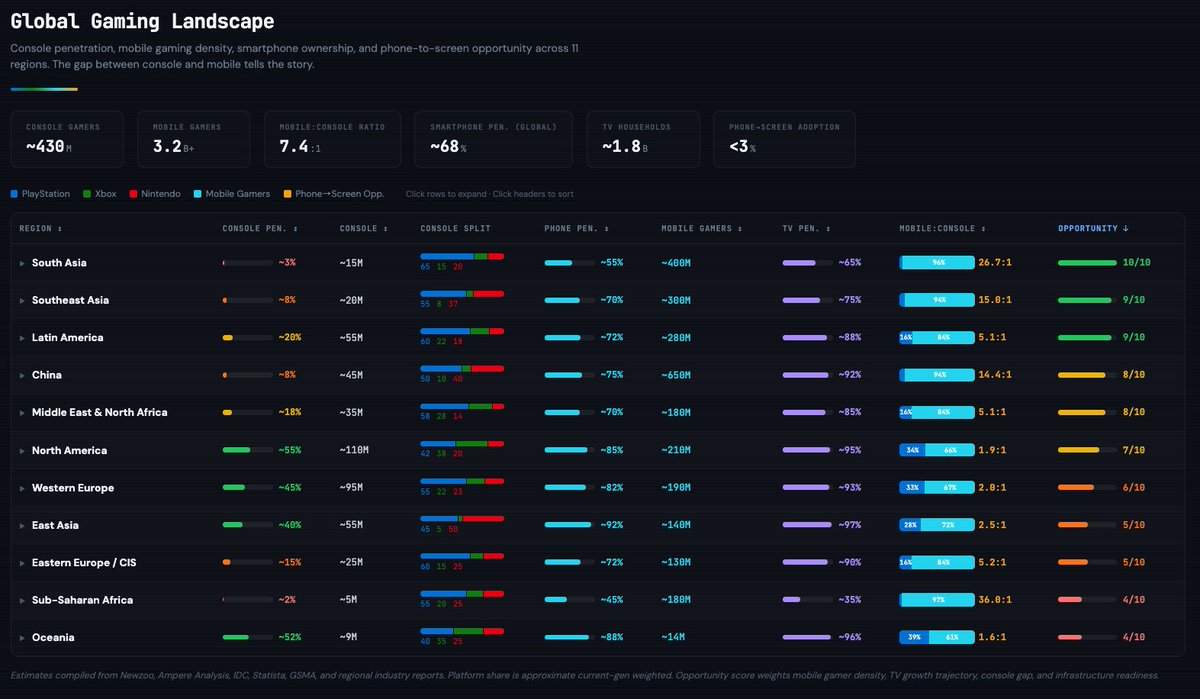Expand the North America row arrow
Viewport: 1200px width, 699px height.
[x=23, y=450]
